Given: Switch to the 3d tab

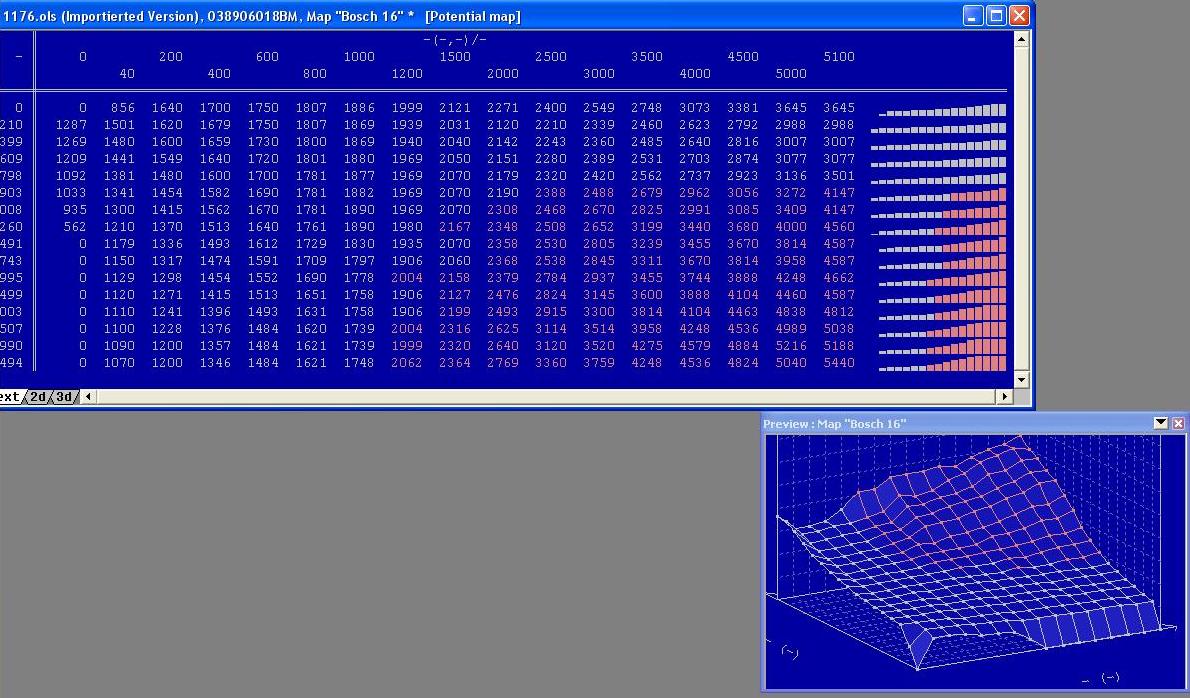Looking at the screenshot, I should (x=64, y=397).
